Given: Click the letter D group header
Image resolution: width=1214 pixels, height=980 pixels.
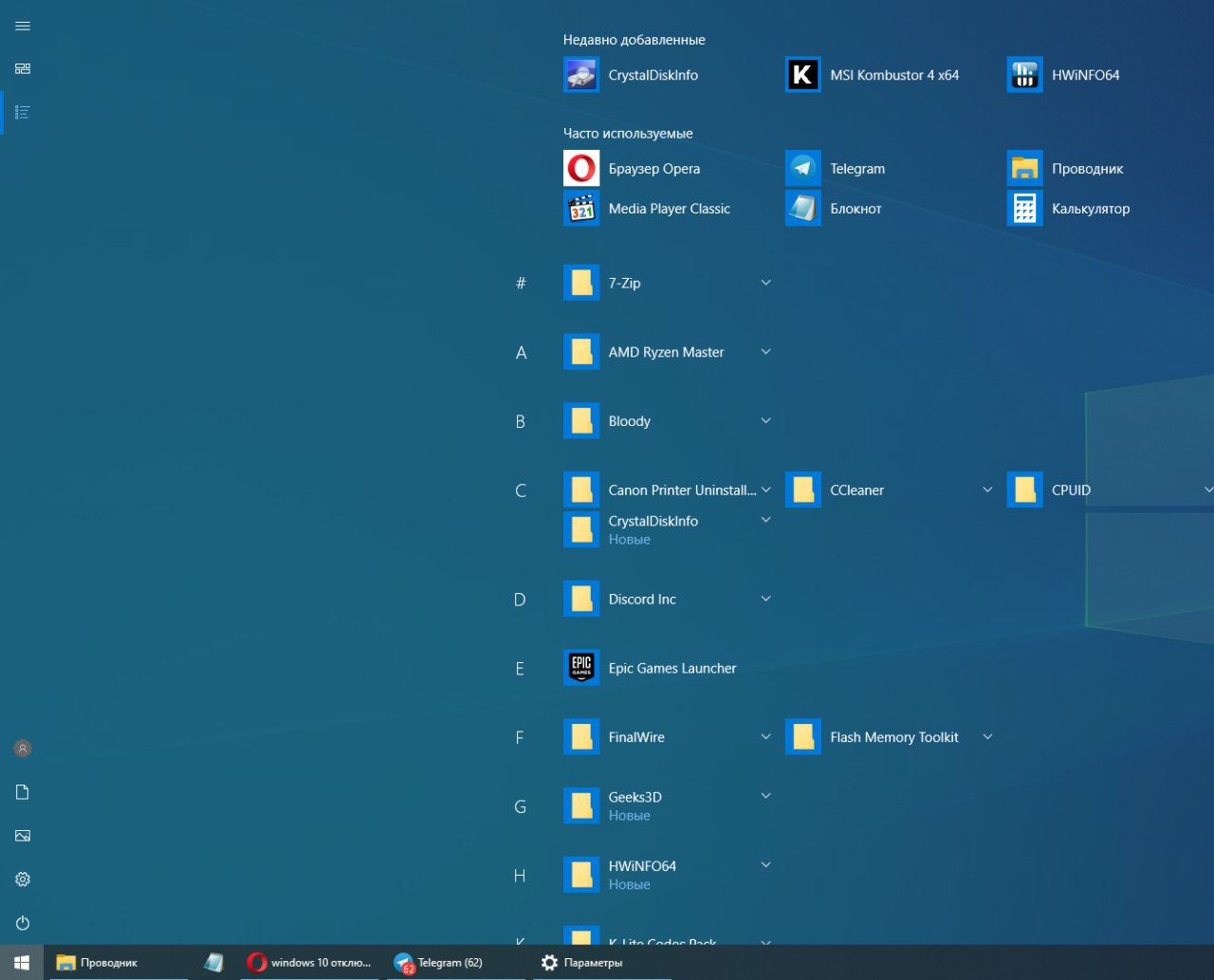Looking at the screenshot, I should tap(521, 600).
